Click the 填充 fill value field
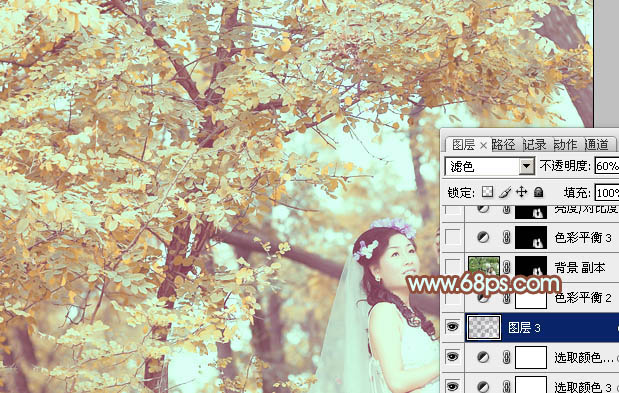 coord(607,193)
